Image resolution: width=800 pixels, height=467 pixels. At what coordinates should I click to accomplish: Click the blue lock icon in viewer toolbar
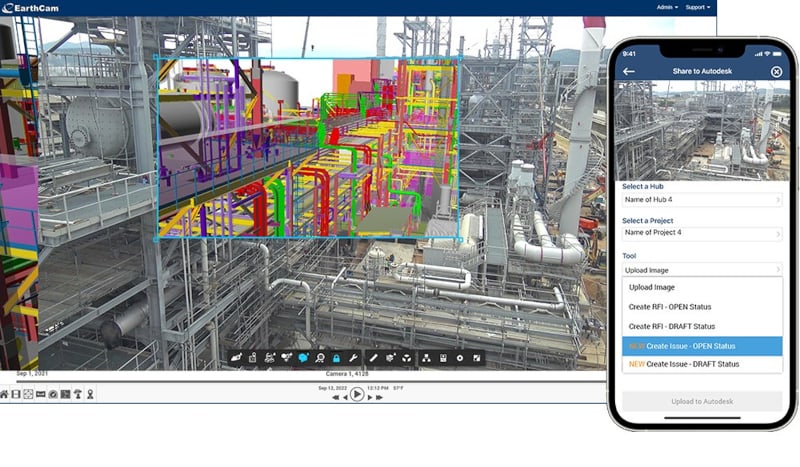tap(336, 358)
